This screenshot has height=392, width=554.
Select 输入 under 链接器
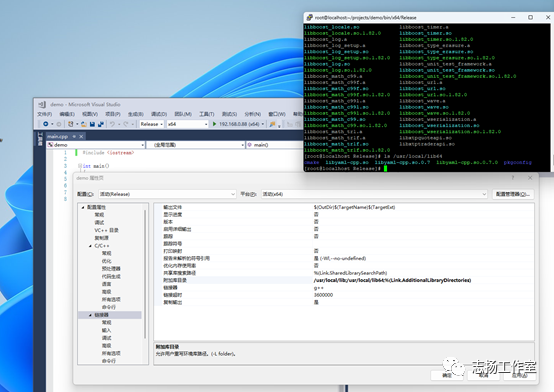(x=106, y=330)
